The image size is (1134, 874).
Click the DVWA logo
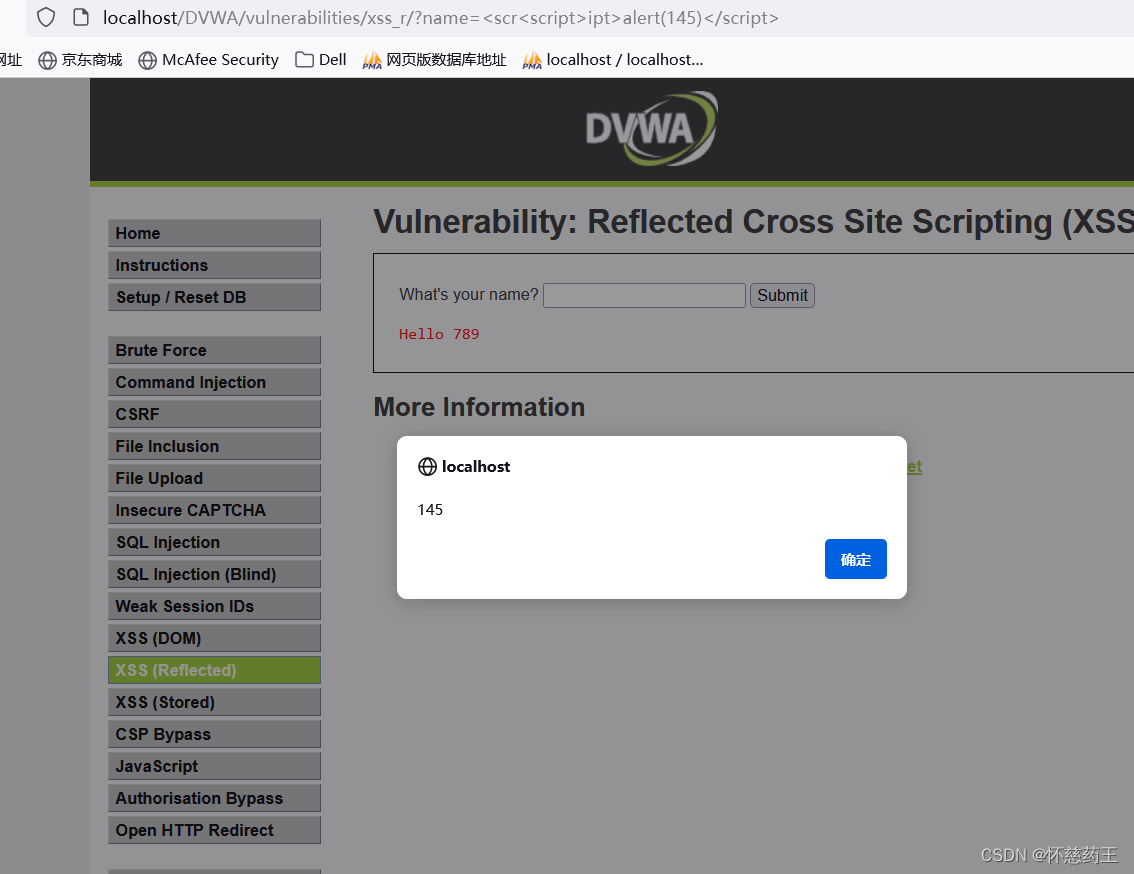coord(651,129)
